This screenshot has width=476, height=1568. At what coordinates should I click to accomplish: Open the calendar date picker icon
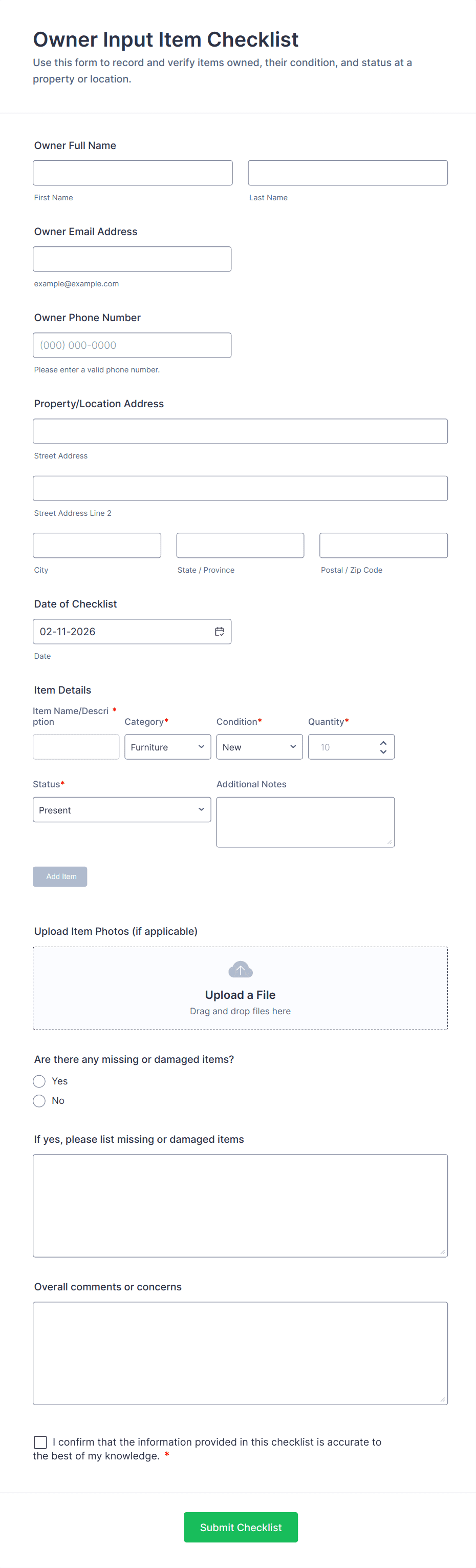click(220, 632)
